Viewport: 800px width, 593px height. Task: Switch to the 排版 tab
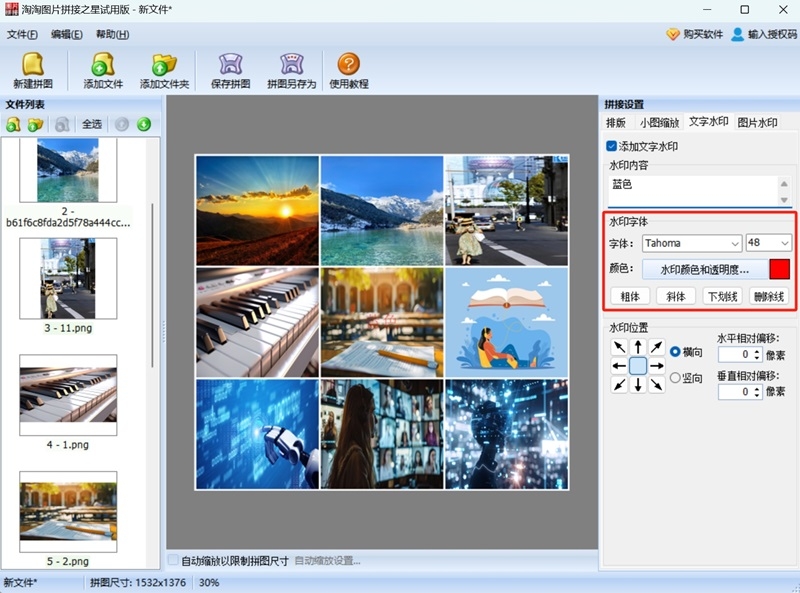(616, 122)
